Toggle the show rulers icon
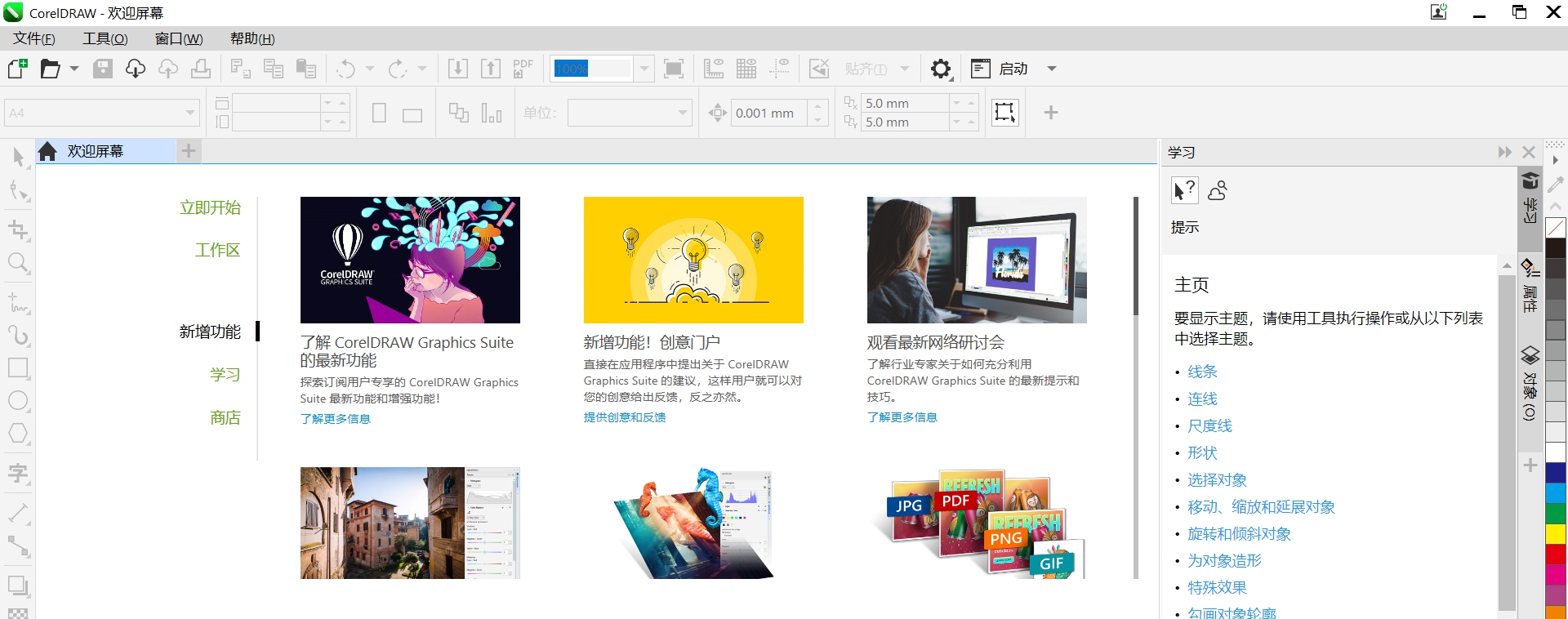Screen dimensions: 1568x619 [x=714, y=69]
